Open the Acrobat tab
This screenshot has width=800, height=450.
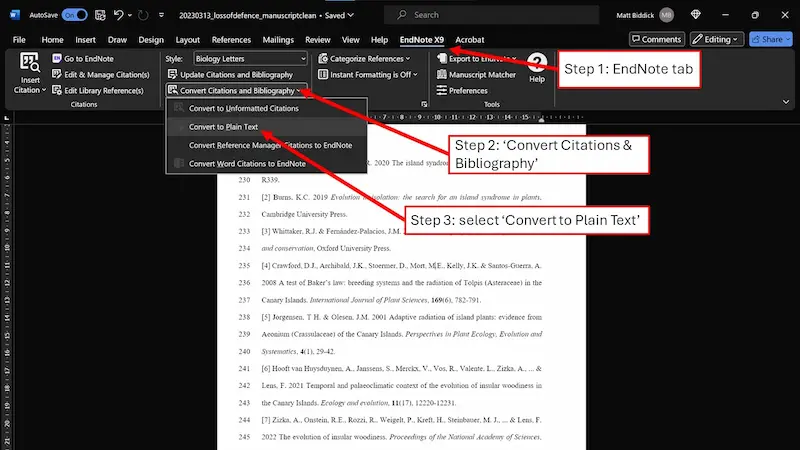point(469,40)
